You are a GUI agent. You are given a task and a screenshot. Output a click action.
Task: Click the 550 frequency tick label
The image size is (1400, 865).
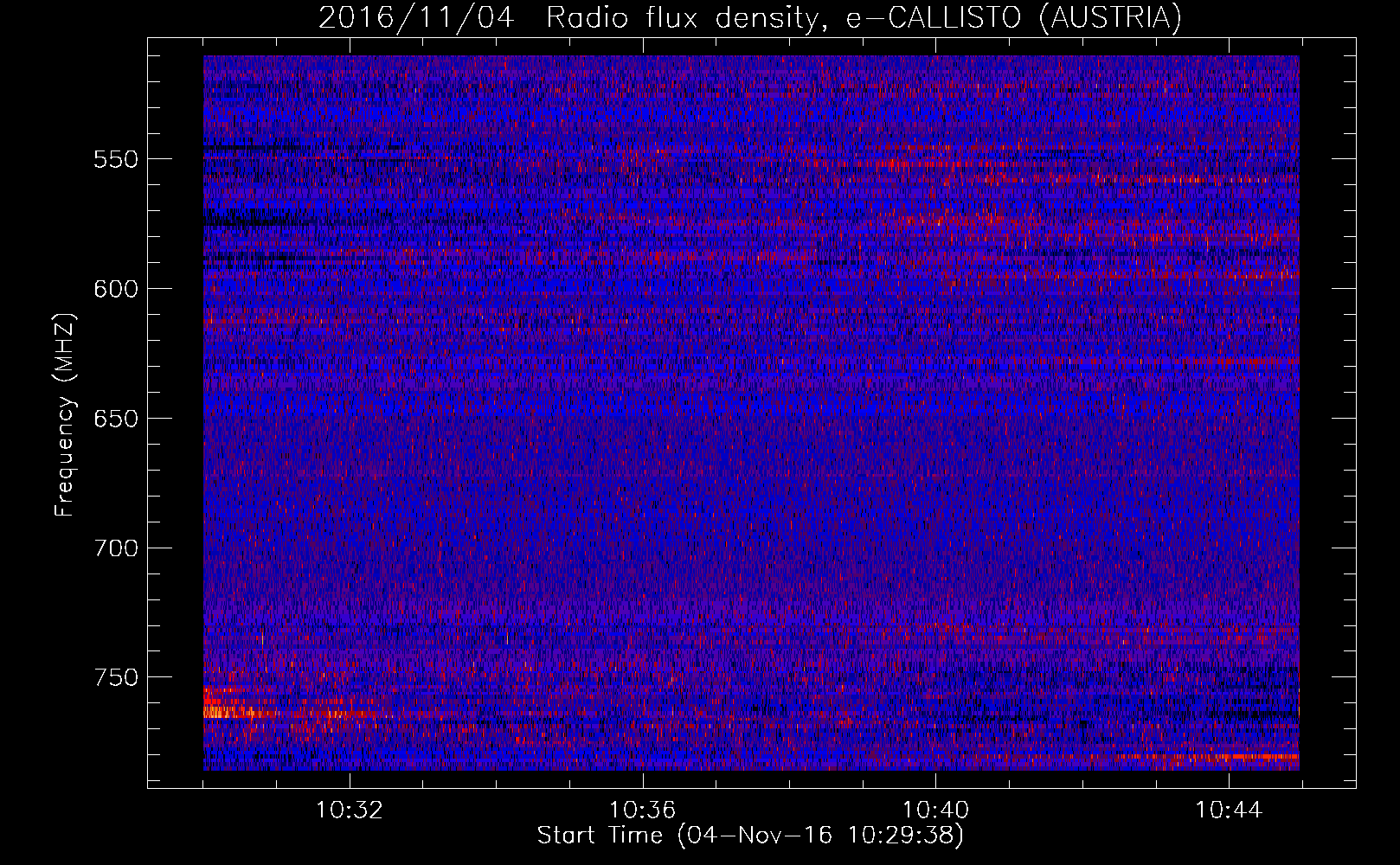[x=116, y=159]
